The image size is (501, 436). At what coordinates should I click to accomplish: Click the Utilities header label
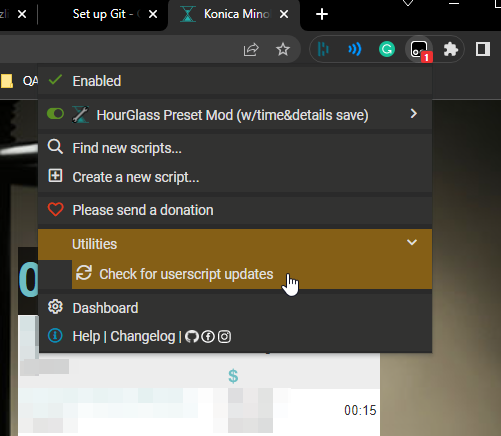(95, 244)
